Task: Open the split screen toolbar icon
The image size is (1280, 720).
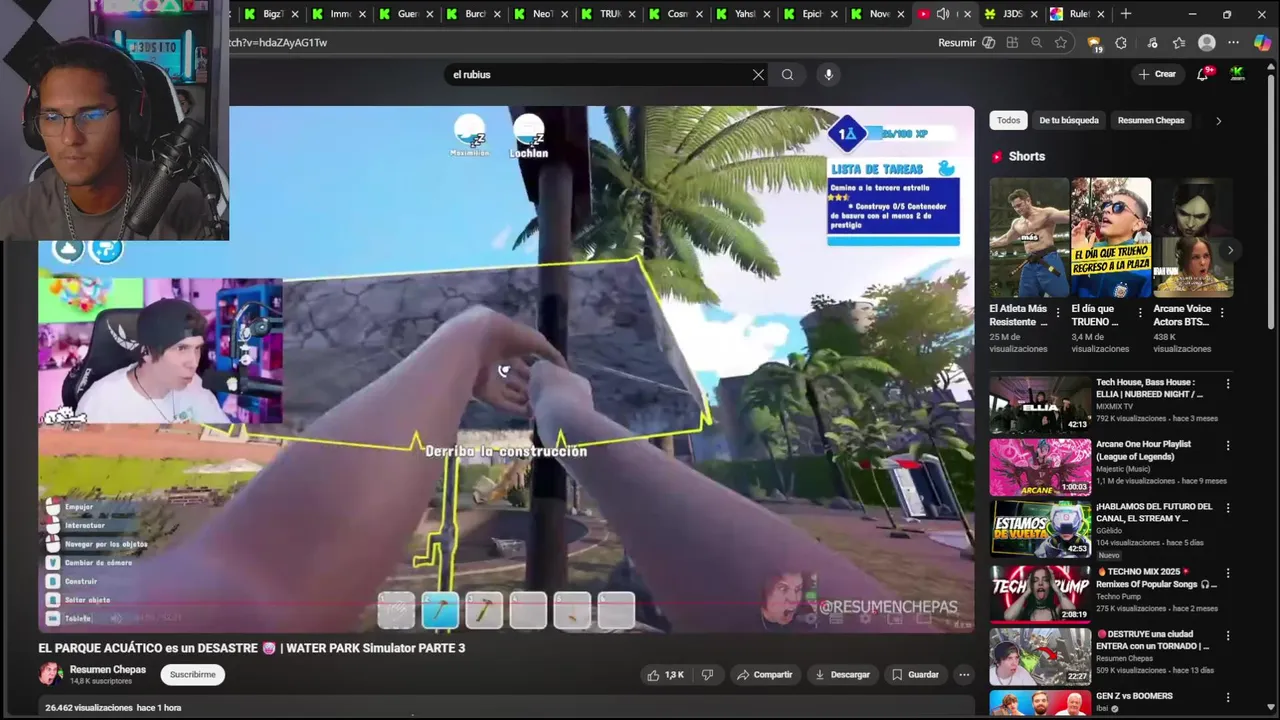Action: coord(1012,43)
